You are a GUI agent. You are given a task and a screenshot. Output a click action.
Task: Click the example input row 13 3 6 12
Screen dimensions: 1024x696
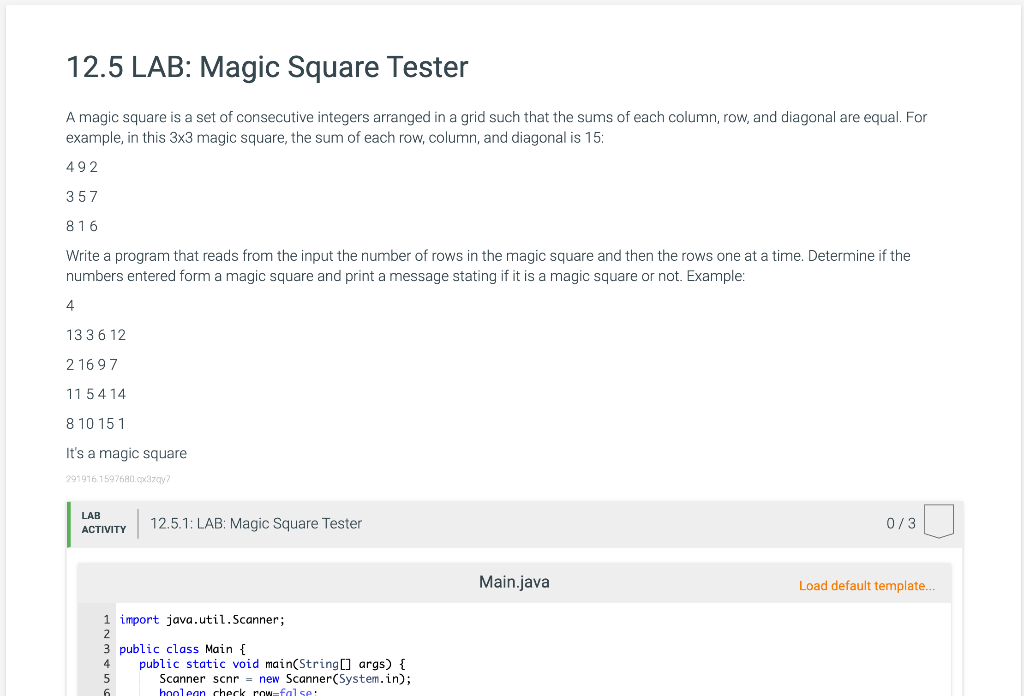click(x=96, y=335)
